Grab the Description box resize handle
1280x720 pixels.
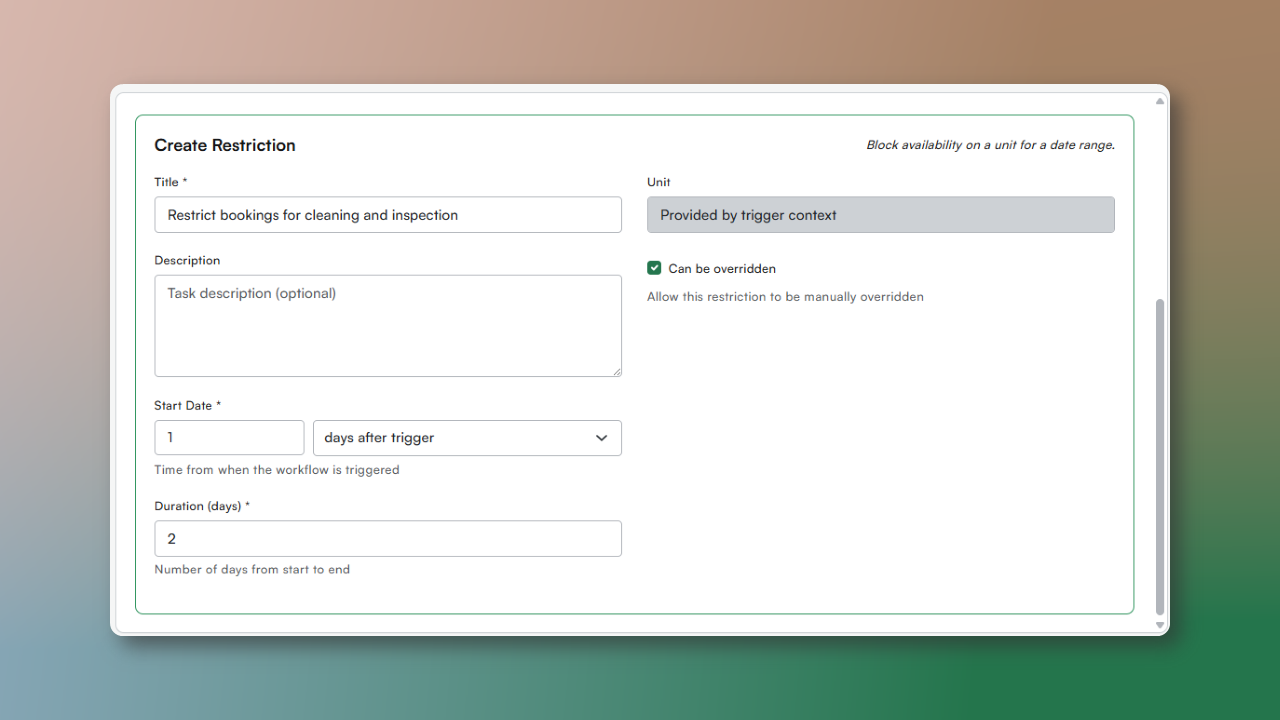point(616,371)
